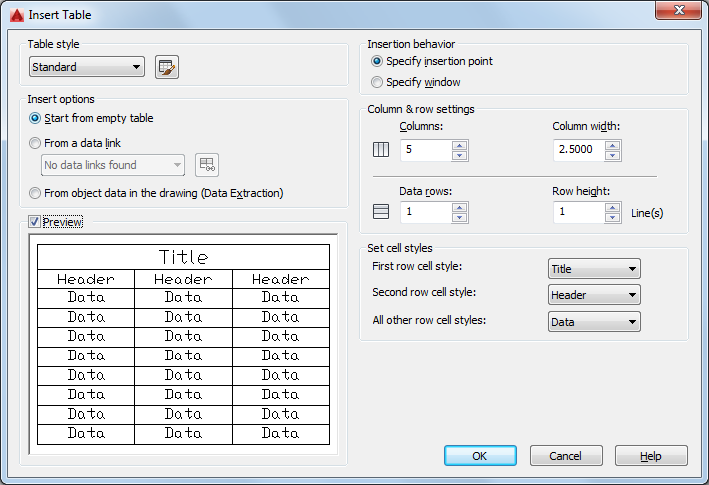Click inside the Column width field
709x485 pixels.
[x=579, y=150]
